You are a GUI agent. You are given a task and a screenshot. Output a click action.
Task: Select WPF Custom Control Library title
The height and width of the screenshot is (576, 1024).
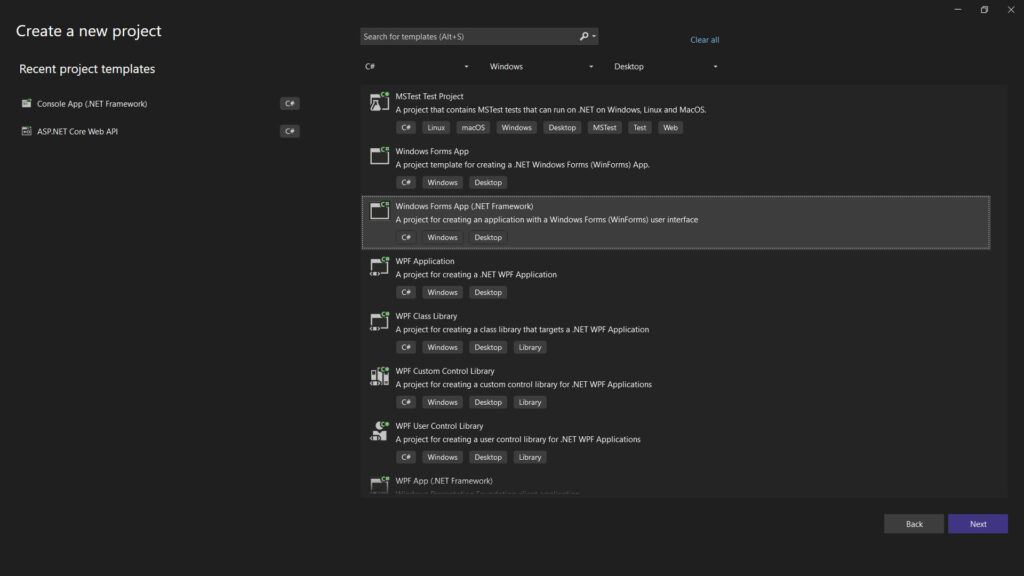point(445,371)
